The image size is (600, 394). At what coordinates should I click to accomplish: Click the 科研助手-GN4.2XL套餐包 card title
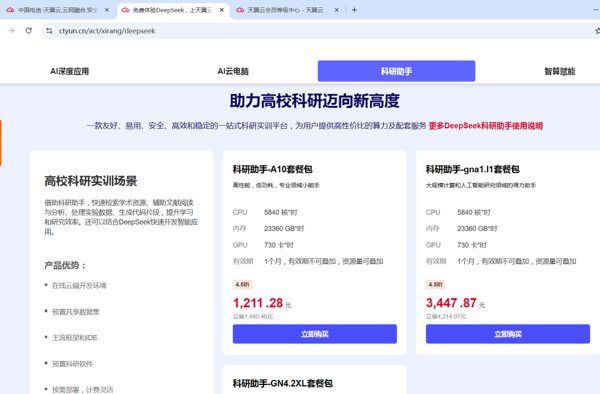coord(282,383)
